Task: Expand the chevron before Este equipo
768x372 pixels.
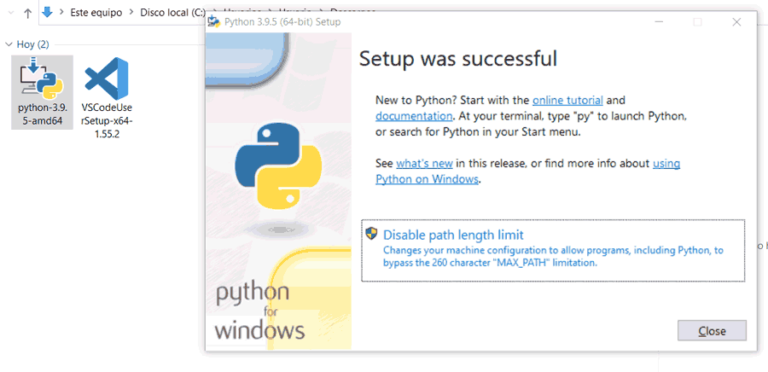Action: click(x=62, y=13)
